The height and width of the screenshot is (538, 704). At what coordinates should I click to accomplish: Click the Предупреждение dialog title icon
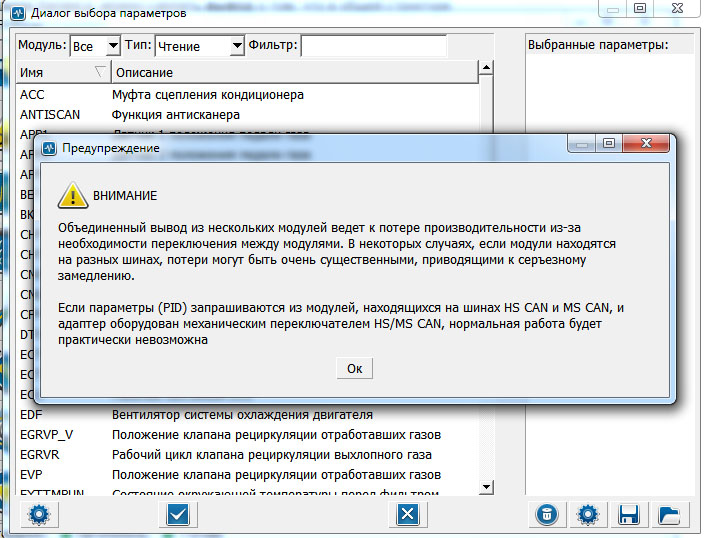(x=49, y=148)
